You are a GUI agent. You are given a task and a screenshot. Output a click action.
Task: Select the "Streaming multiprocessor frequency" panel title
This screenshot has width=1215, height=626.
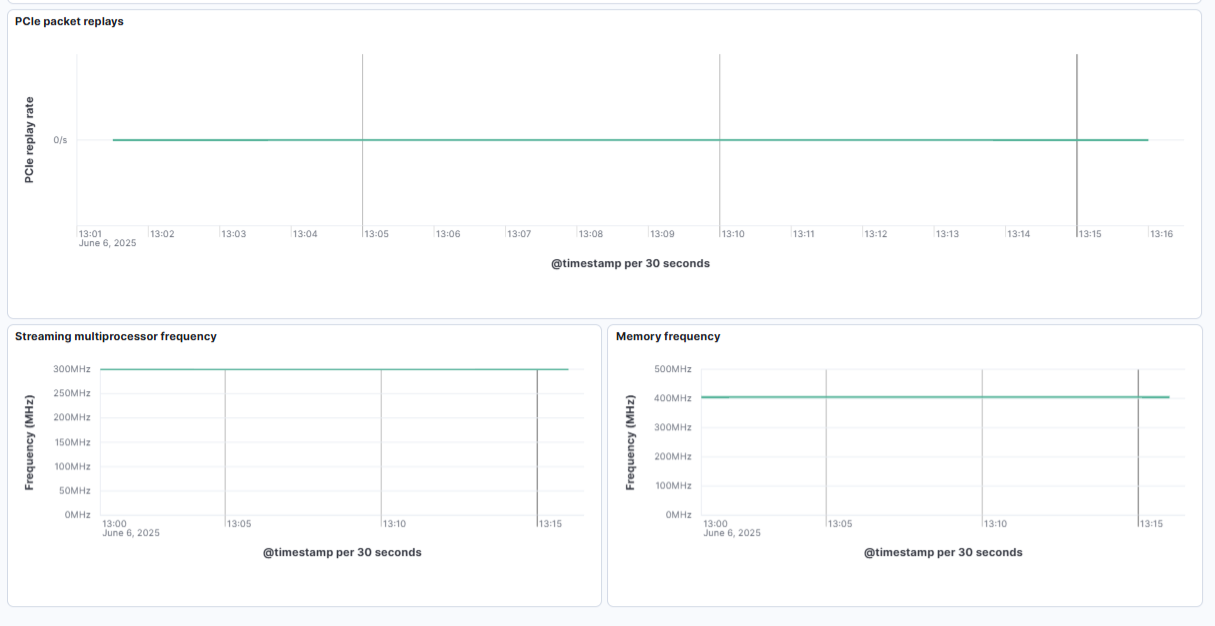115,336
